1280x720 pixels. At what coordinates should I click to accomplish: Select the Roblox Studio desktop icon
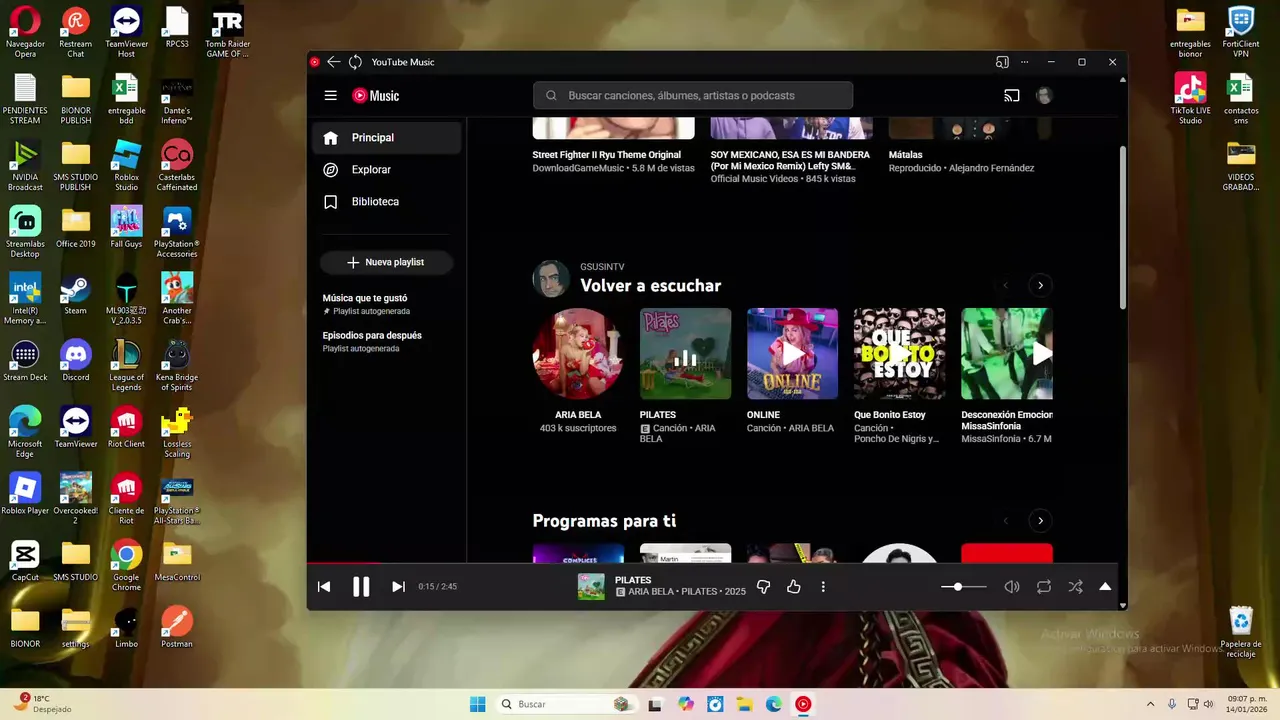[126, 165]
